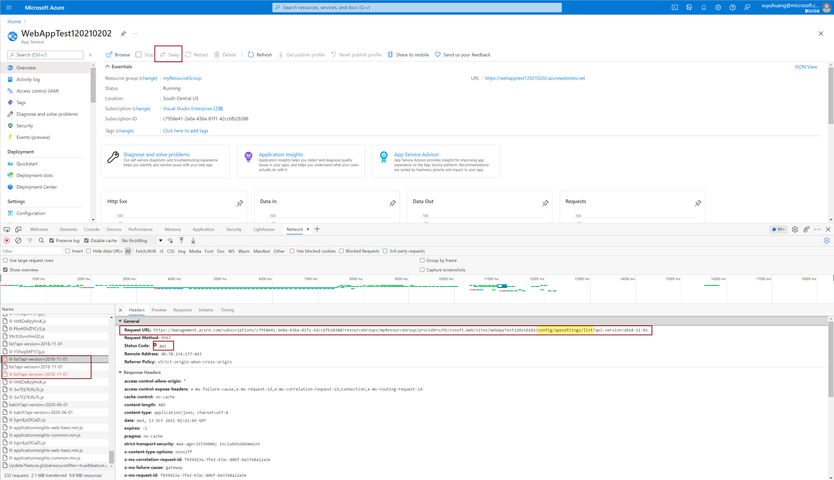
Task: Pin the Data Out chart
Action: point(545,203)
